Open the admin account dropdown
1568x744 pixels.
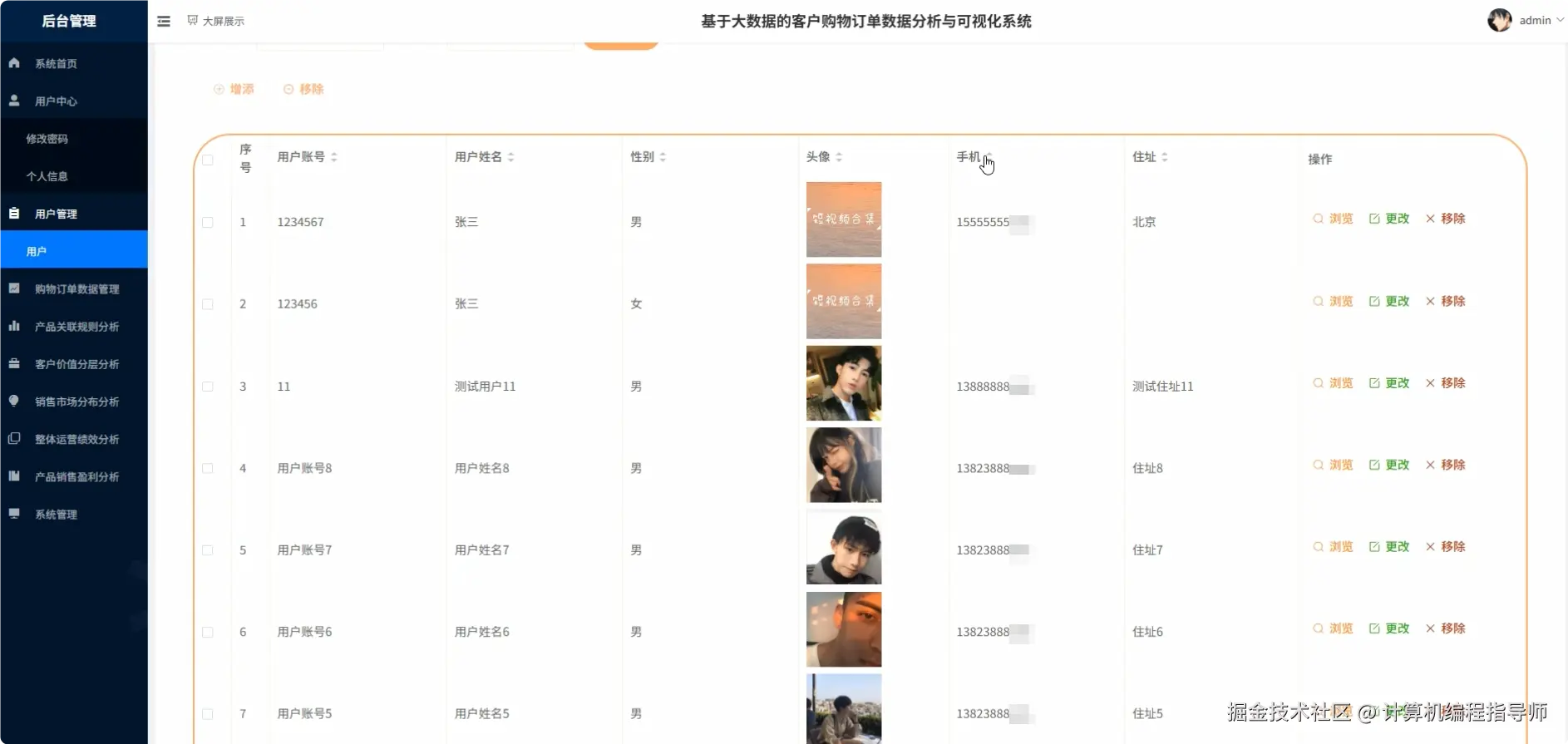[1541, 21]
